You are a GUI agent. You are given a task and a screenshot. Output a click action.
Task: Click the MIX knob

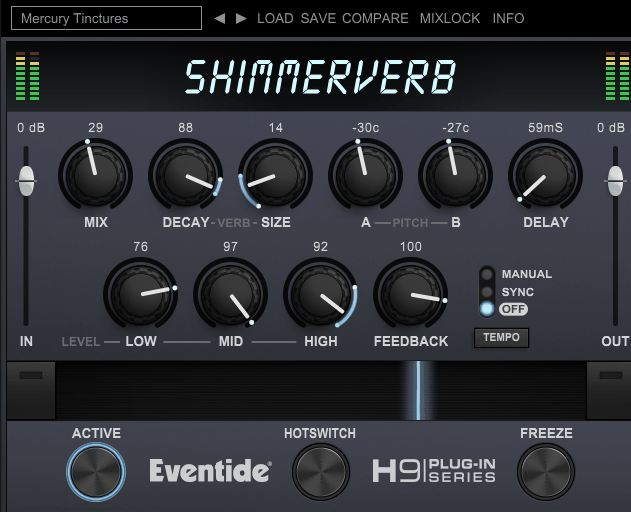coord(95,175)
